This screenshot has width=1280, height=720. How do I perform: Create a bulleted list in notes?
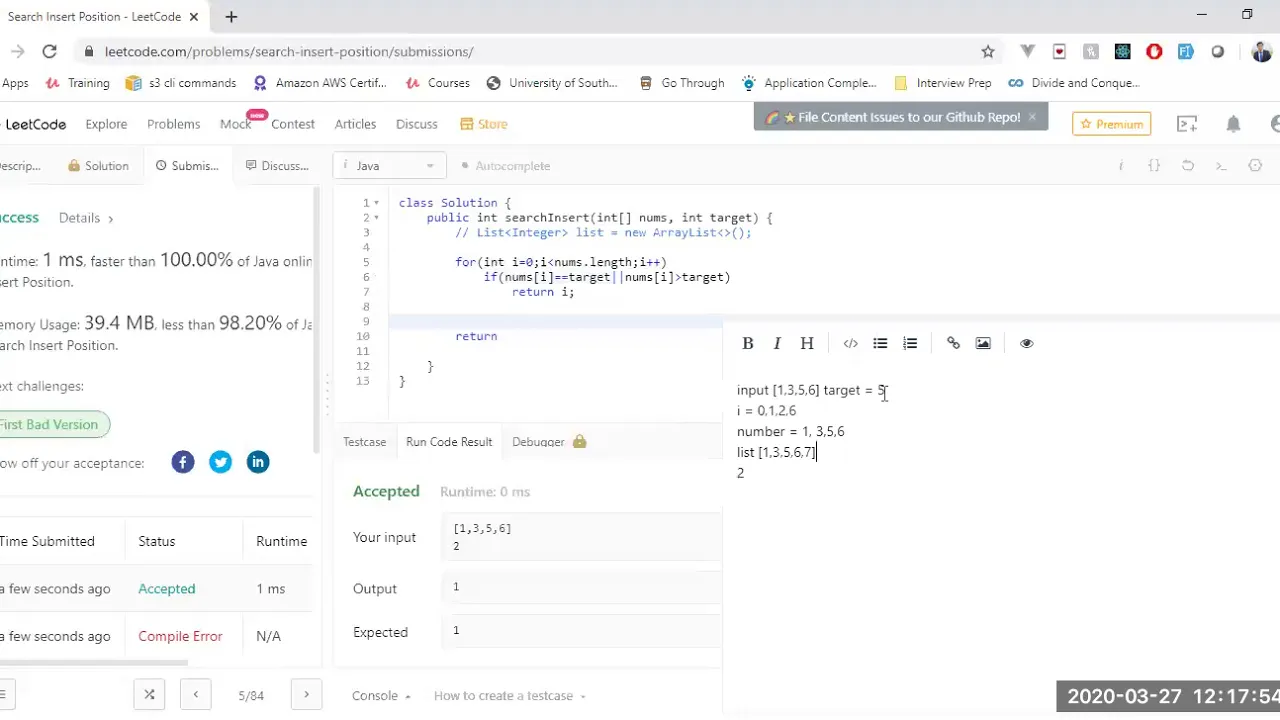(880, 343)
